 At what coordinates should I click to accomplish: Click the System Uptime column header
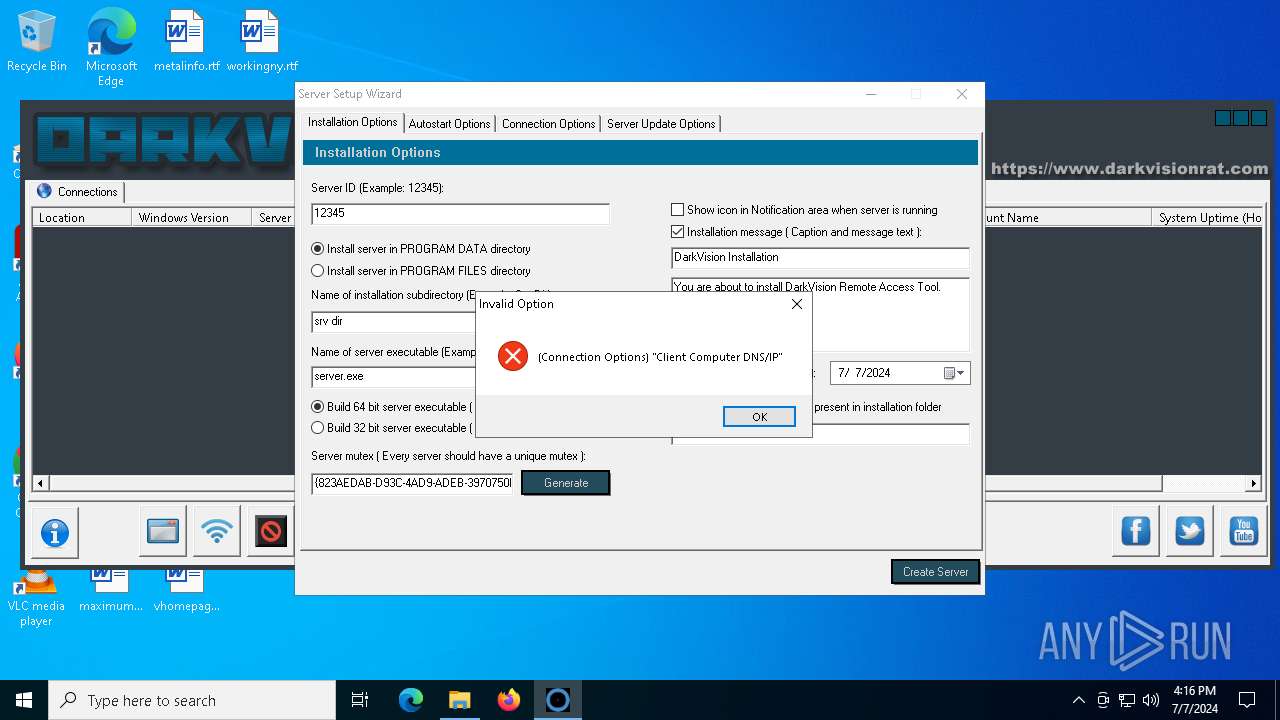pyautogui.click(x=1208, y=217)
